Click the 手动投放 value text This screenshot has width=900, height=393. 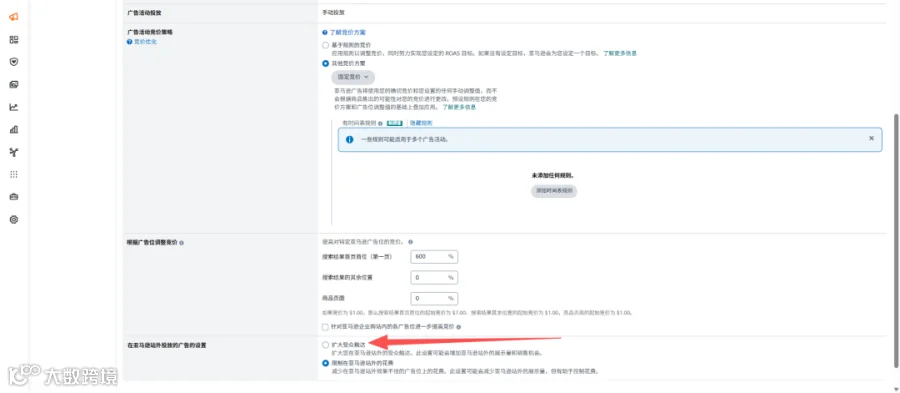334,12
